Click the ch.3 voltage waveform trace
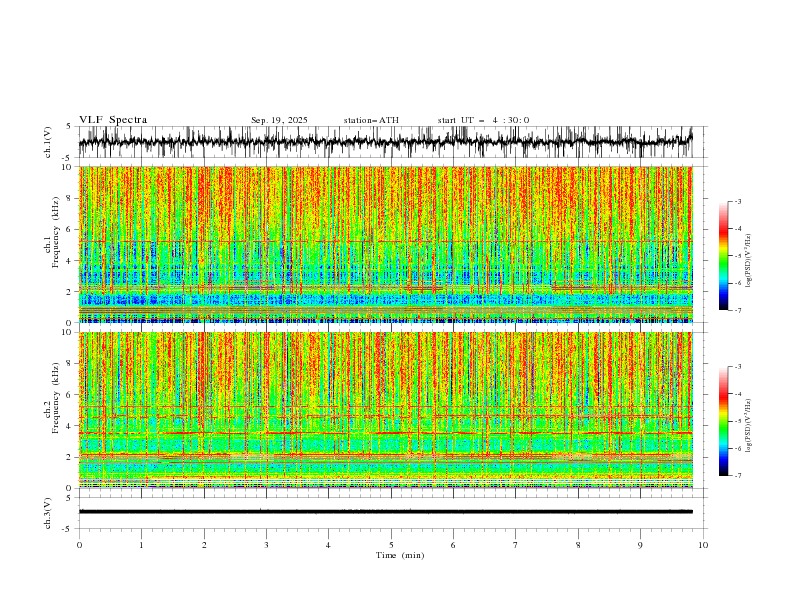 [386, 512]
